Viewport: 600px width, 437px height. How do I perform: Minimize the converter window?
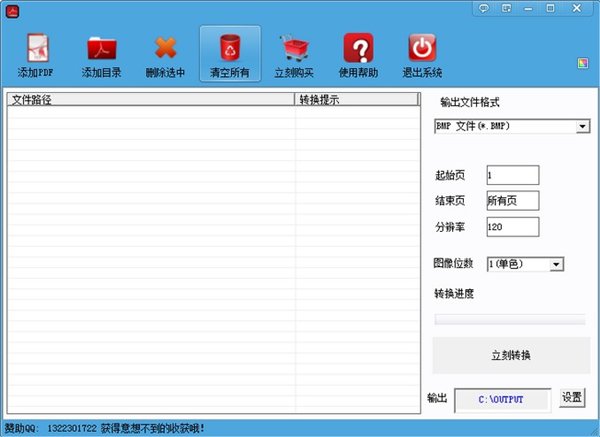(528, 8)
